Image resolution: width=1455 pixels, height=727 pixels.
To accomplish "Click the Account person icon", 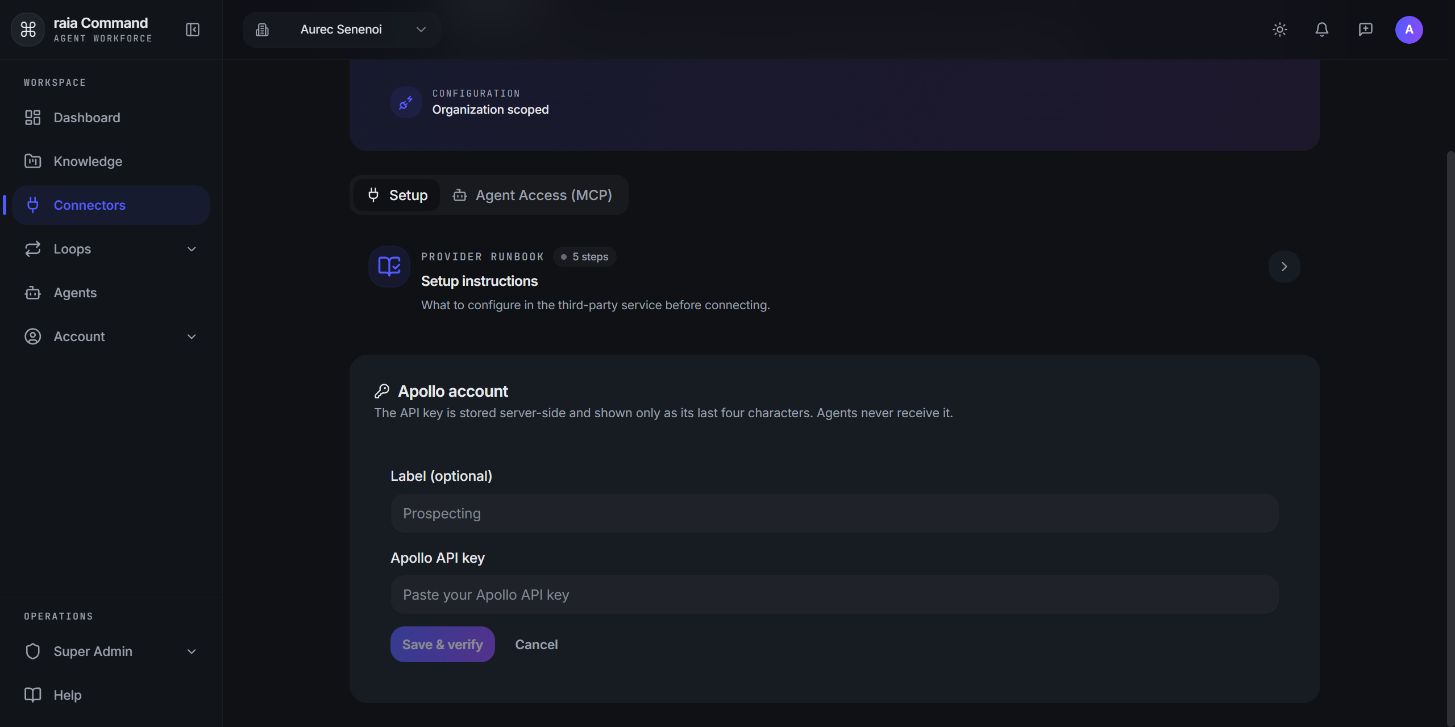I will pos(33,337).
